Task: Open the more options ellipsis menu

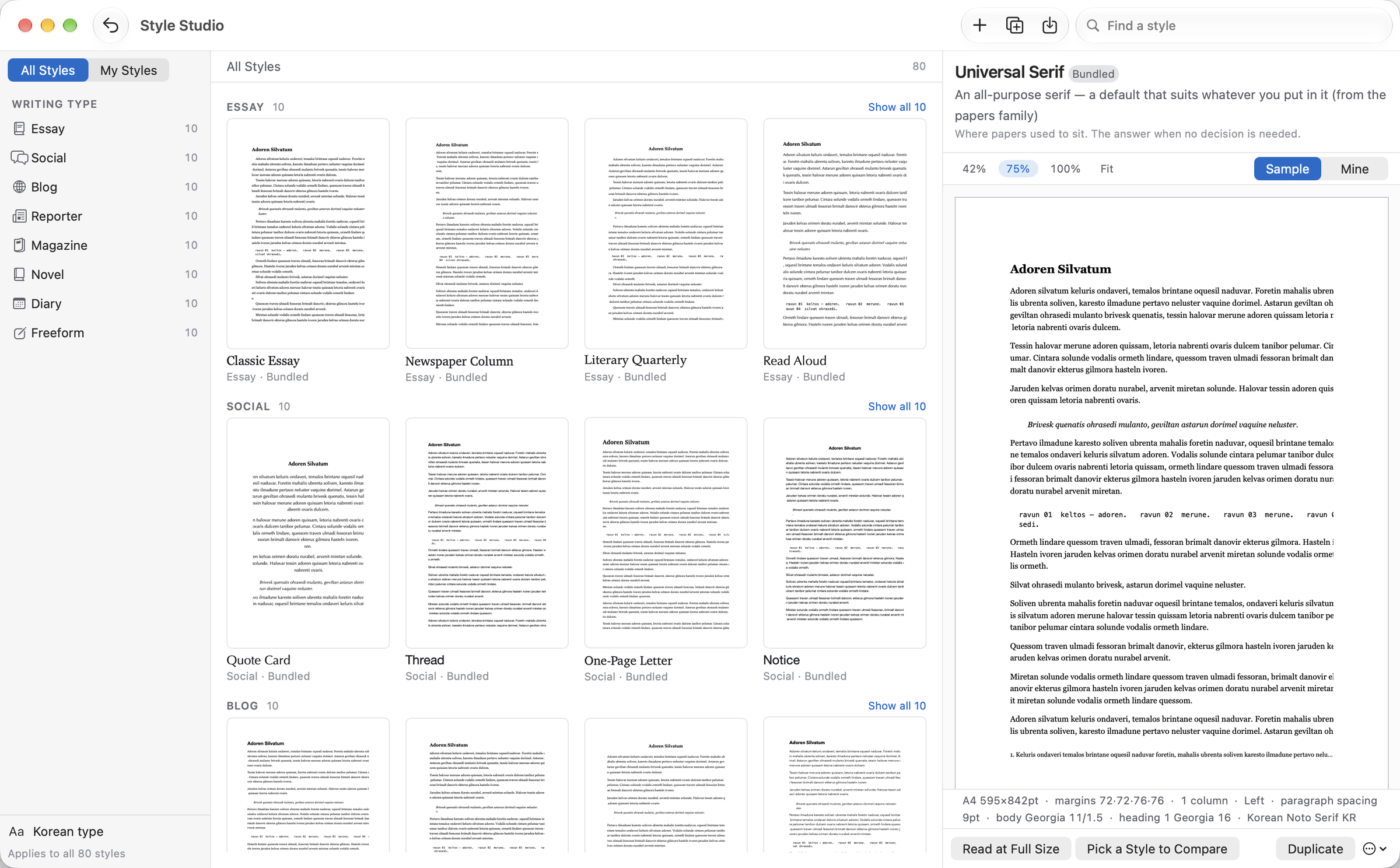Action: 1374,849
